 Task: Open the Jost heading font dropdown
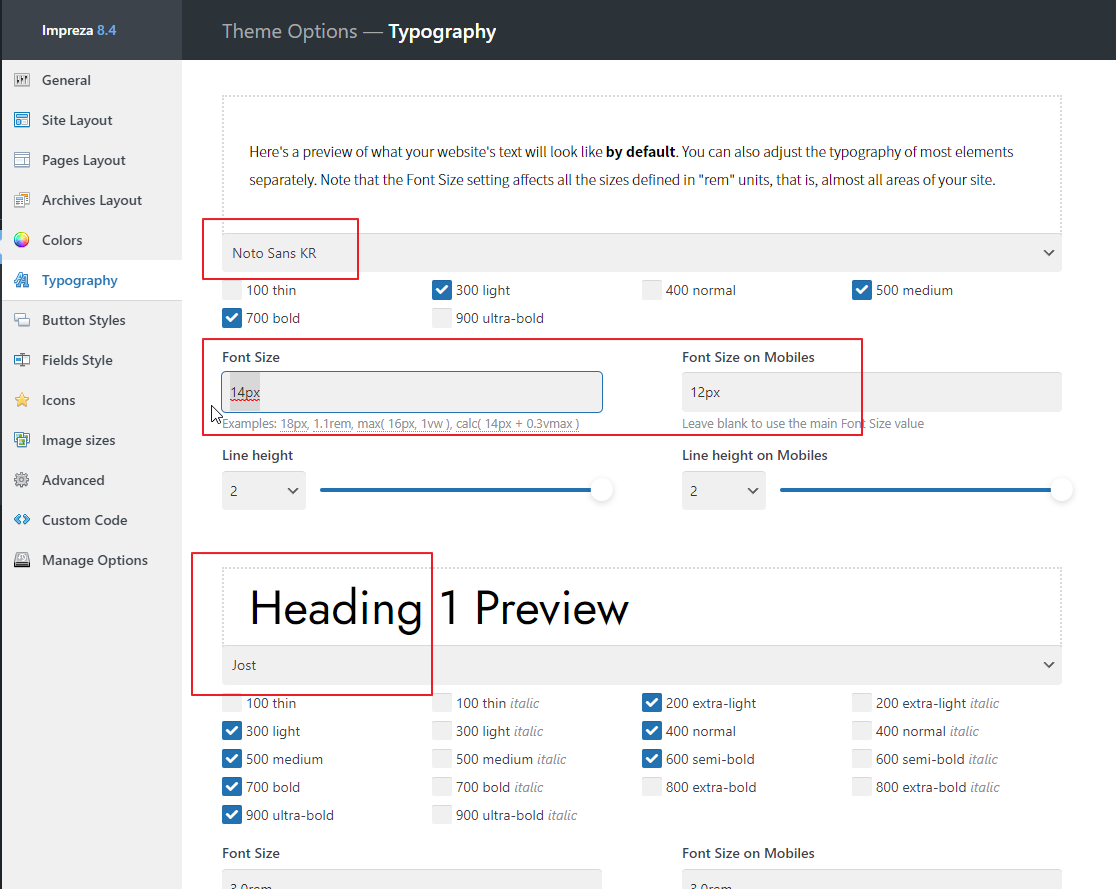tap(641, 665)
